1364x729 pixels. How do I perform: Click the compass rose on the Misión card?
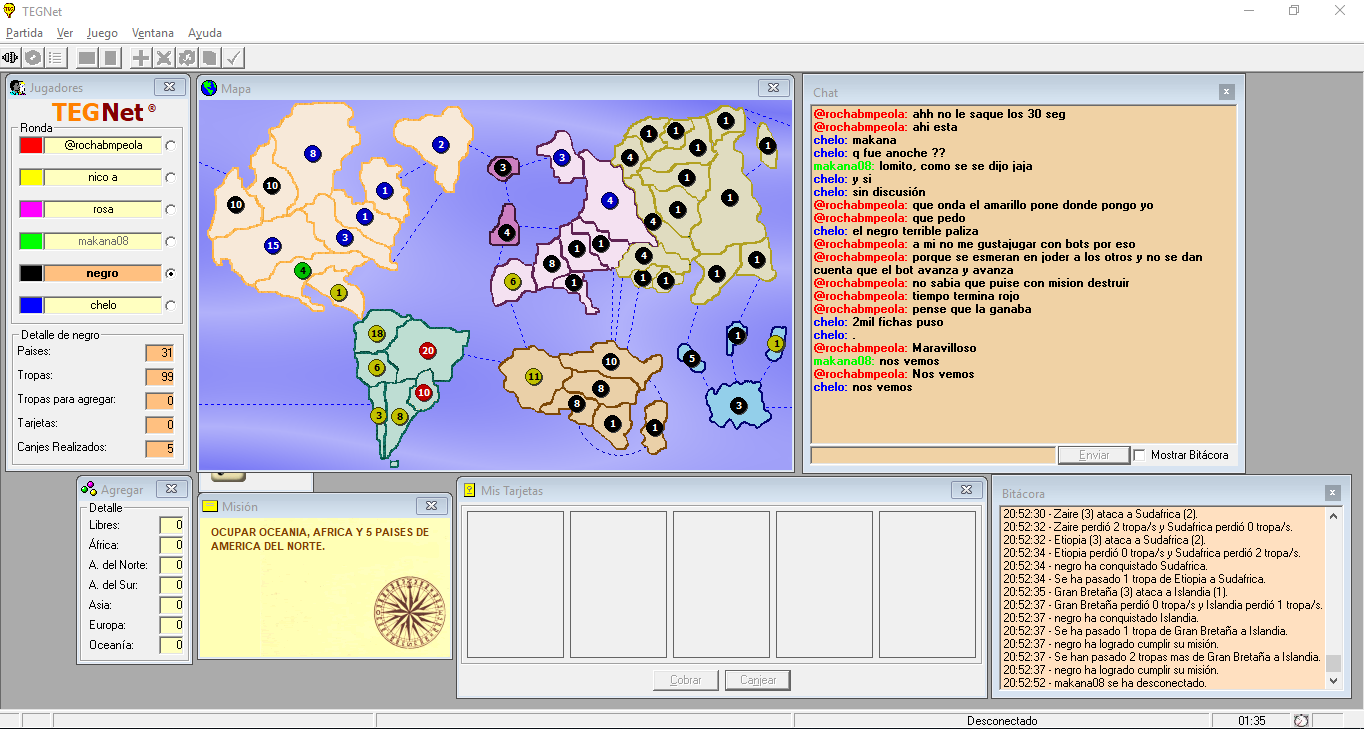tap(406, 608)
